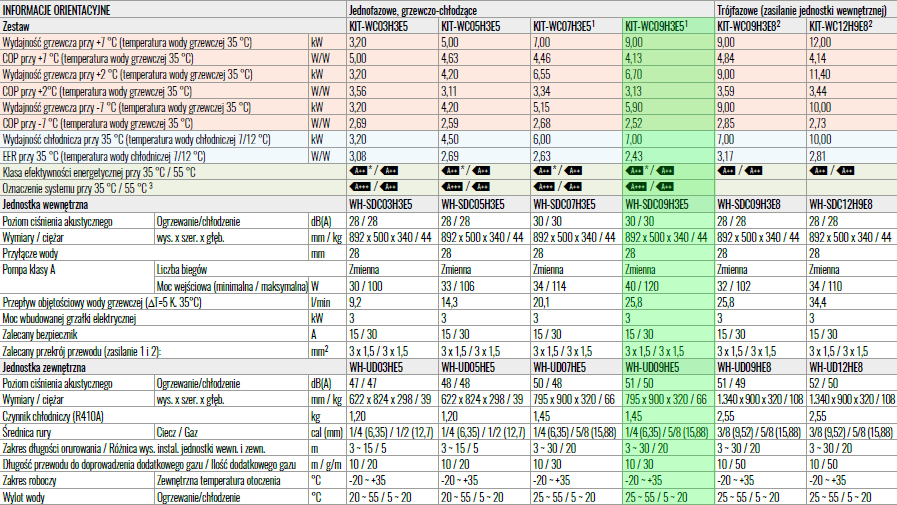This screenshot has height=505, width=897.
Task: Click heating capacity value 12,00
Action: 820,42
